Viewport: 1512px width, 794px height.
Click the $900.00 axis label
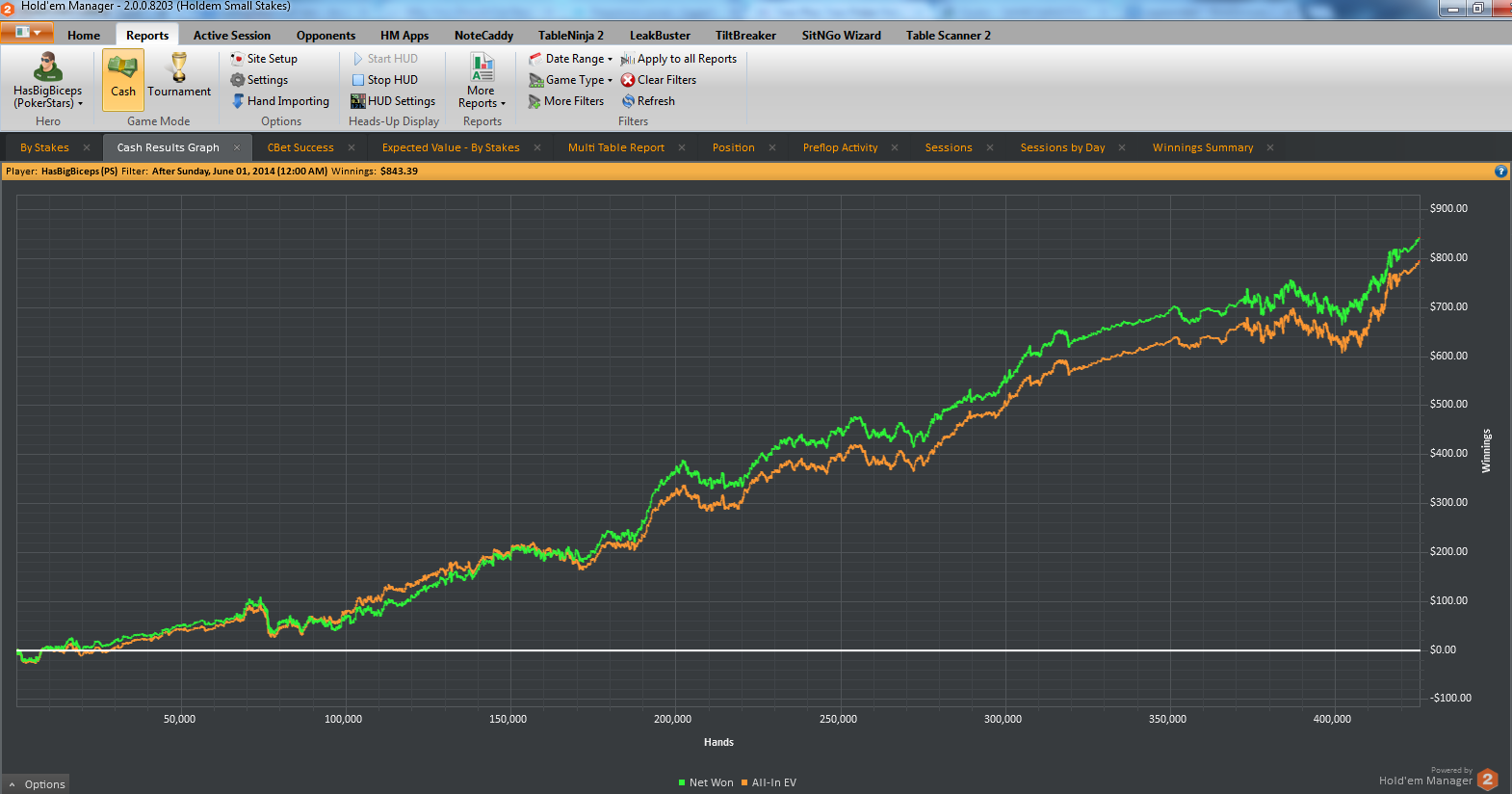pyautogui.click(x=1448, y=208)
